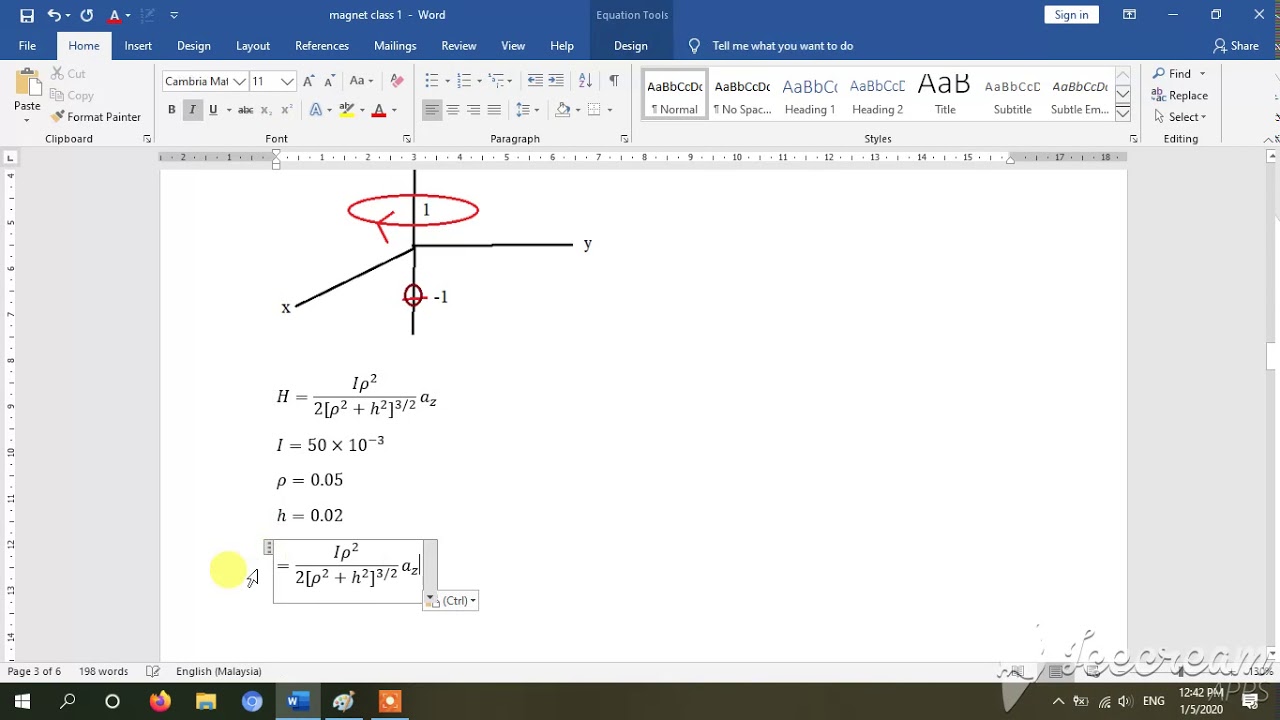The height and width of the screenshot is (720, 1280).
Task: Click the English (Malaysia) language indicator
Action: tap(219, 672)
